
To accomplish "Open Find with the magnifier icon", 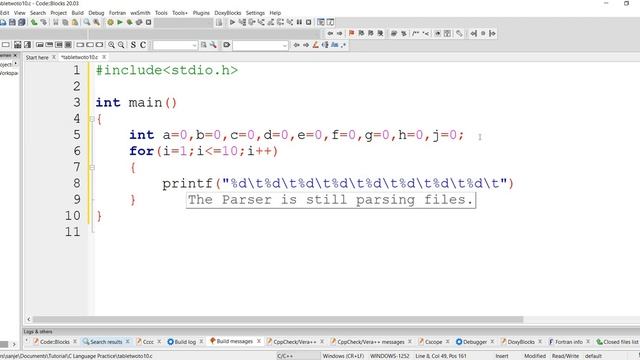I will pos(87,22).
